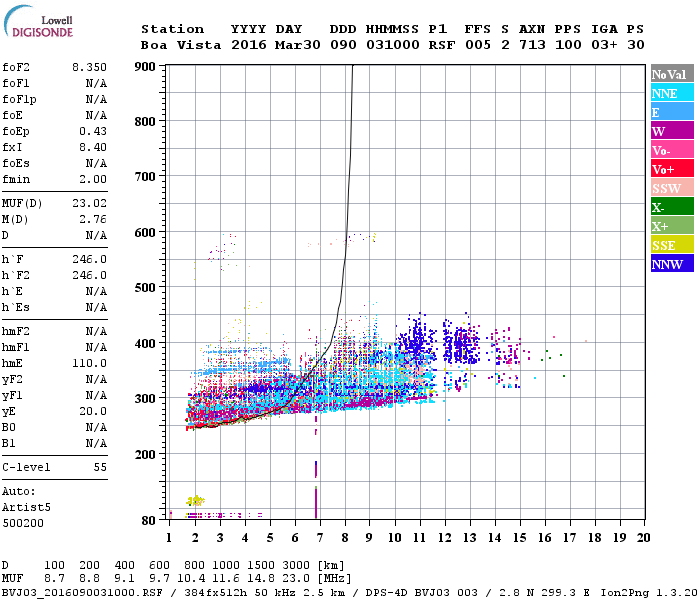The image size is (700, 600).
Task: Click the Artist5 auto-scaler label
Action: coord(26,508)
